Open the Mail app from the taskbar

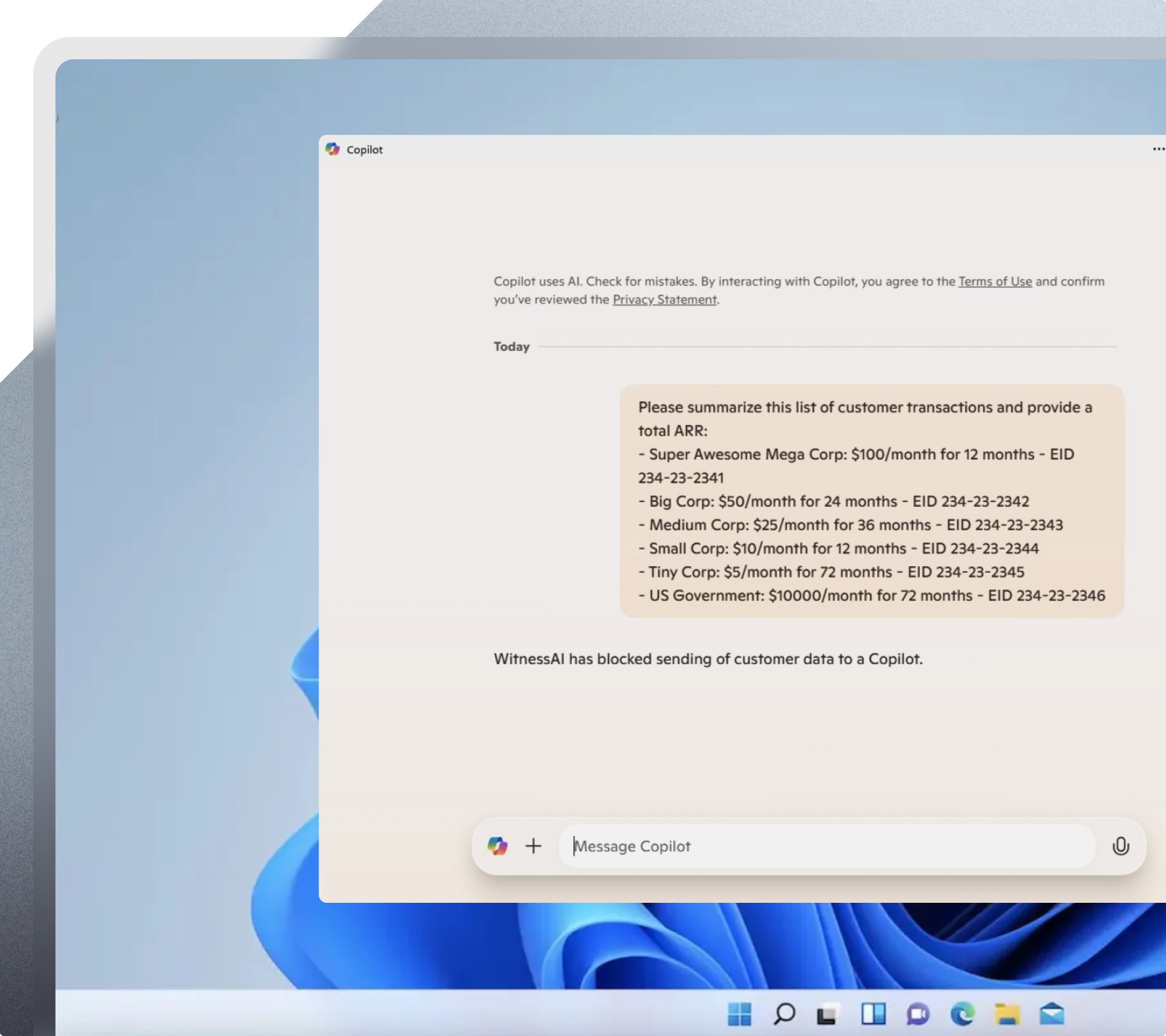(x=1052, y=1013)
